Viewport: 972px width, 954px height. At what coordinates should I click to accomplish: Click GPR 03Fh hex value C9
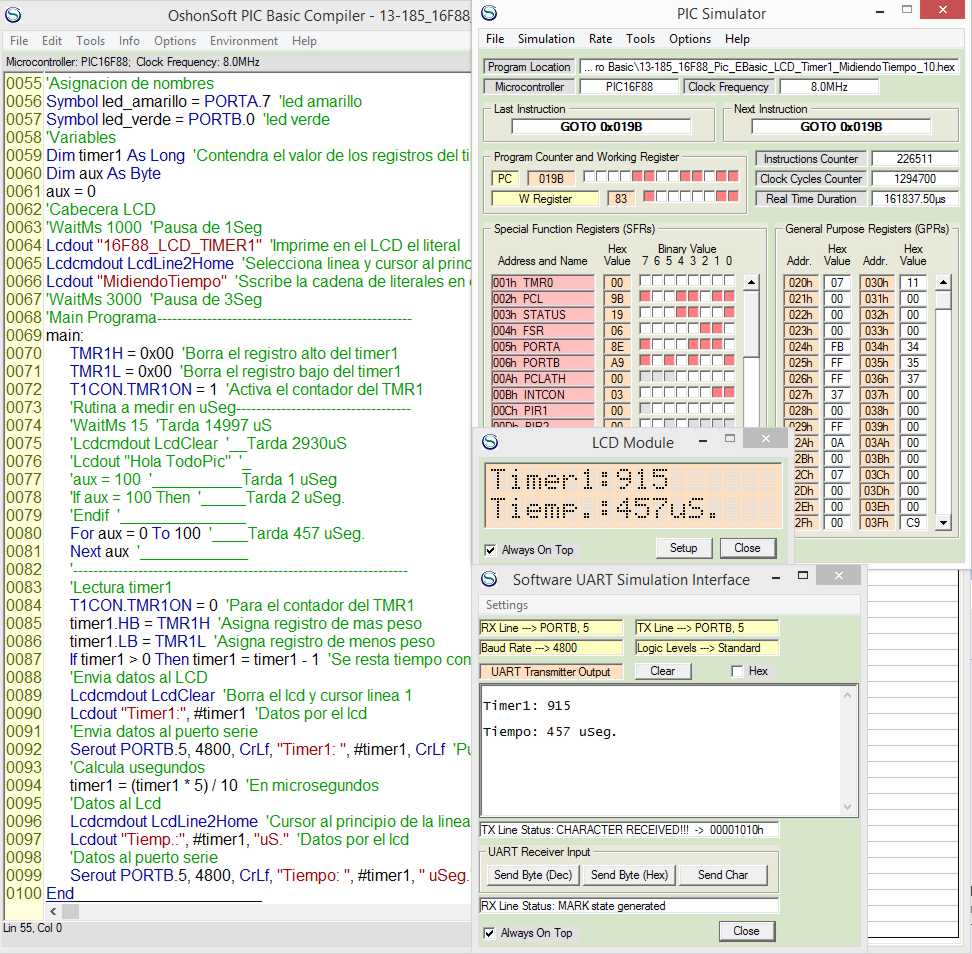point(913,523)
